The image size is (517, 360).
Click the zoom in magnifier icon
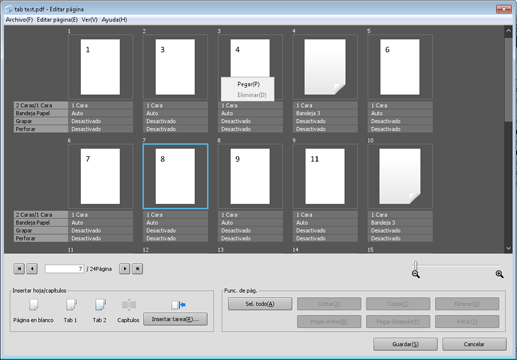coord(499,274)
